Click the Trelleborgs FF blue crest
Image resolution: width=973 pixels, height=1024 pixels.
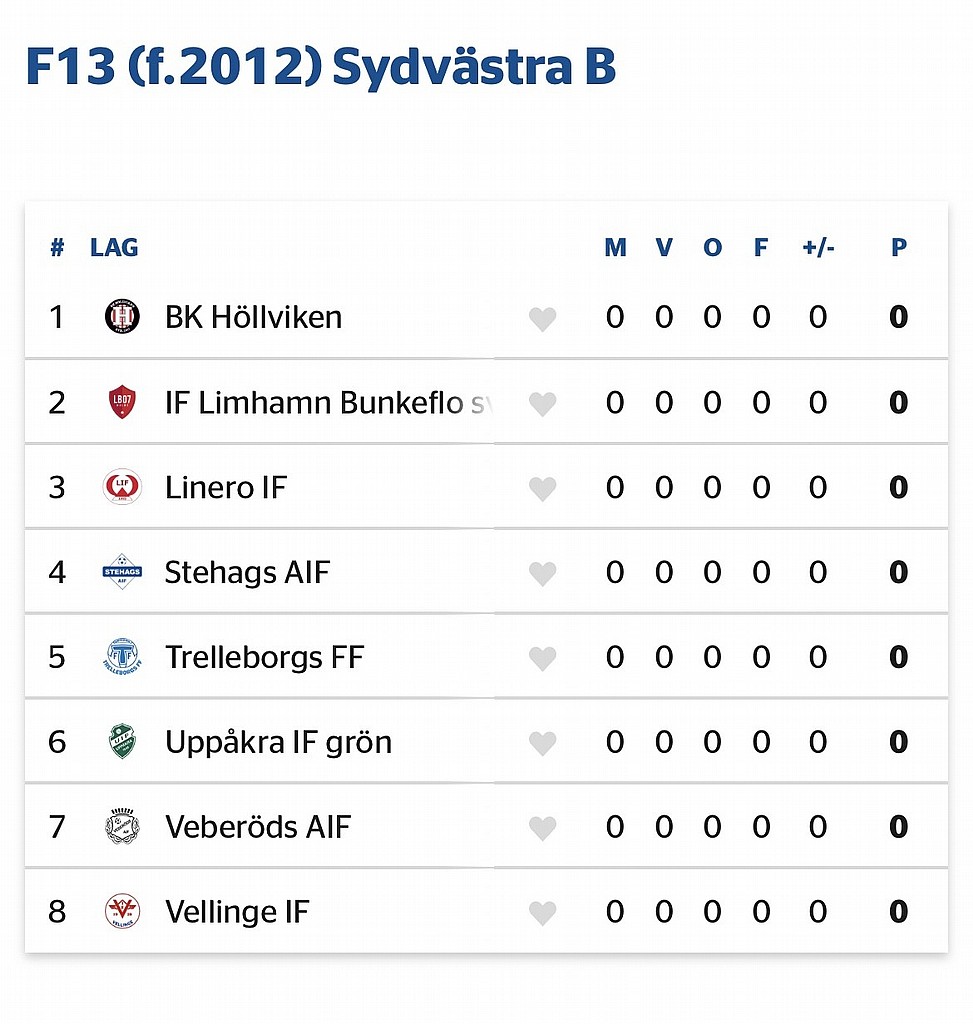coord(122,656)
